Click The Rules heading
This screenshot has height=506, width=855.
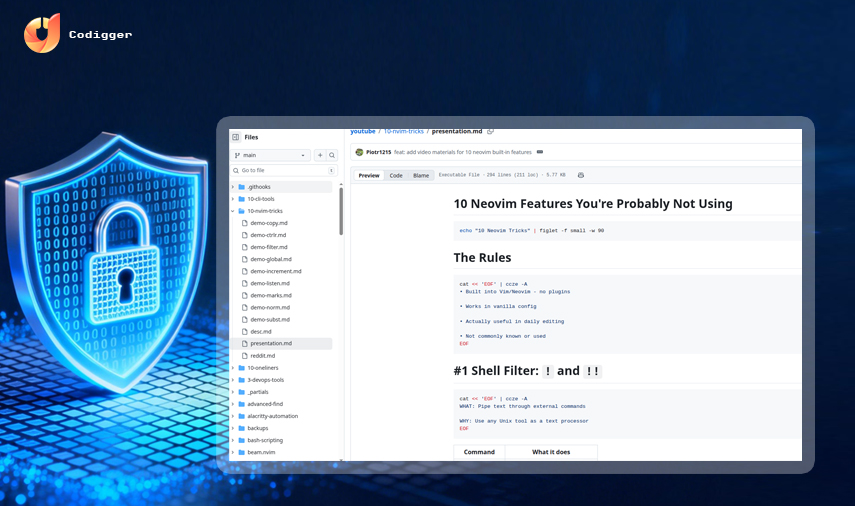(483, 257)
